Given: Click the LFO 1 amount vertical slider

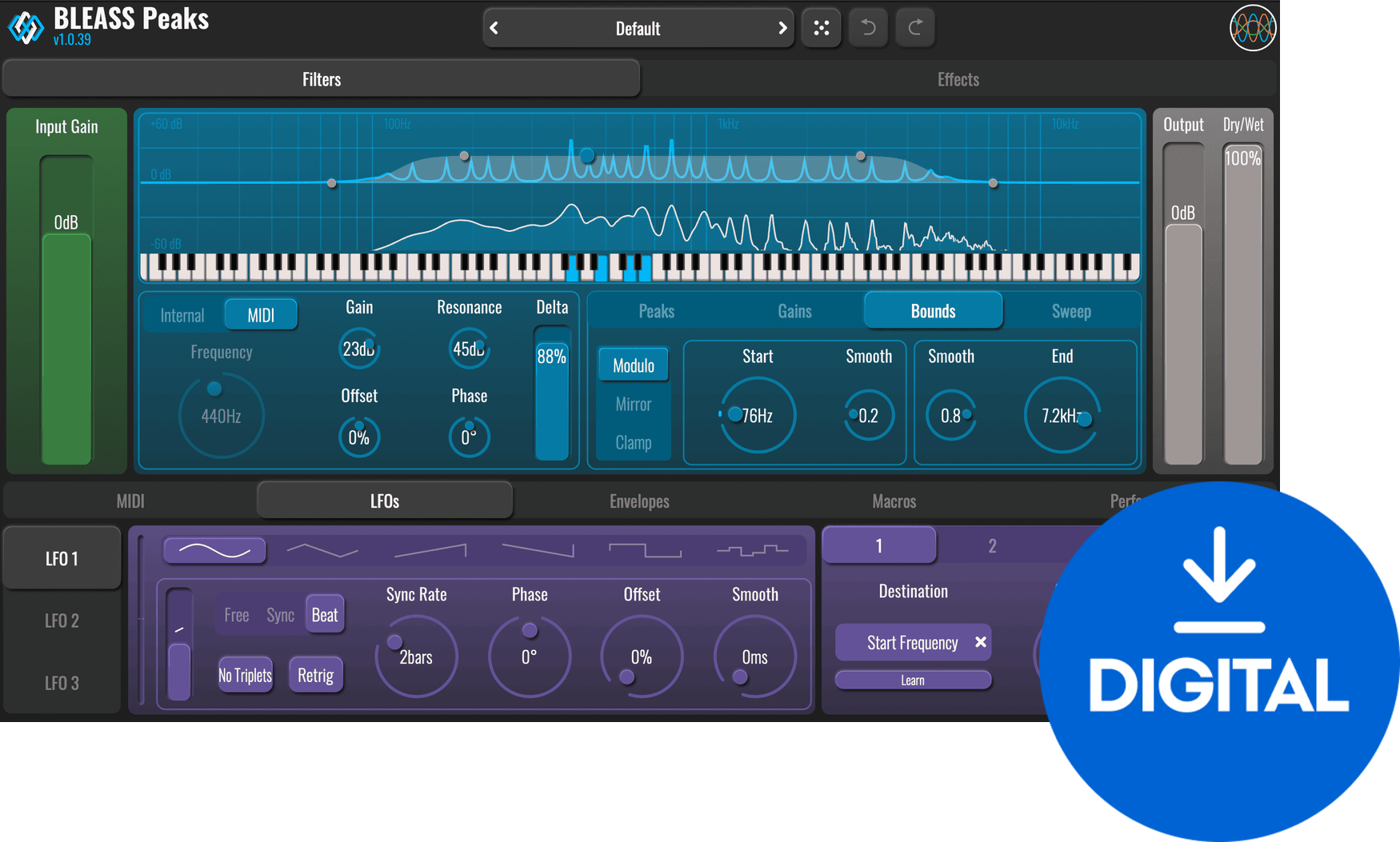Looking at the screenshot, I should [x=179, y=644].
